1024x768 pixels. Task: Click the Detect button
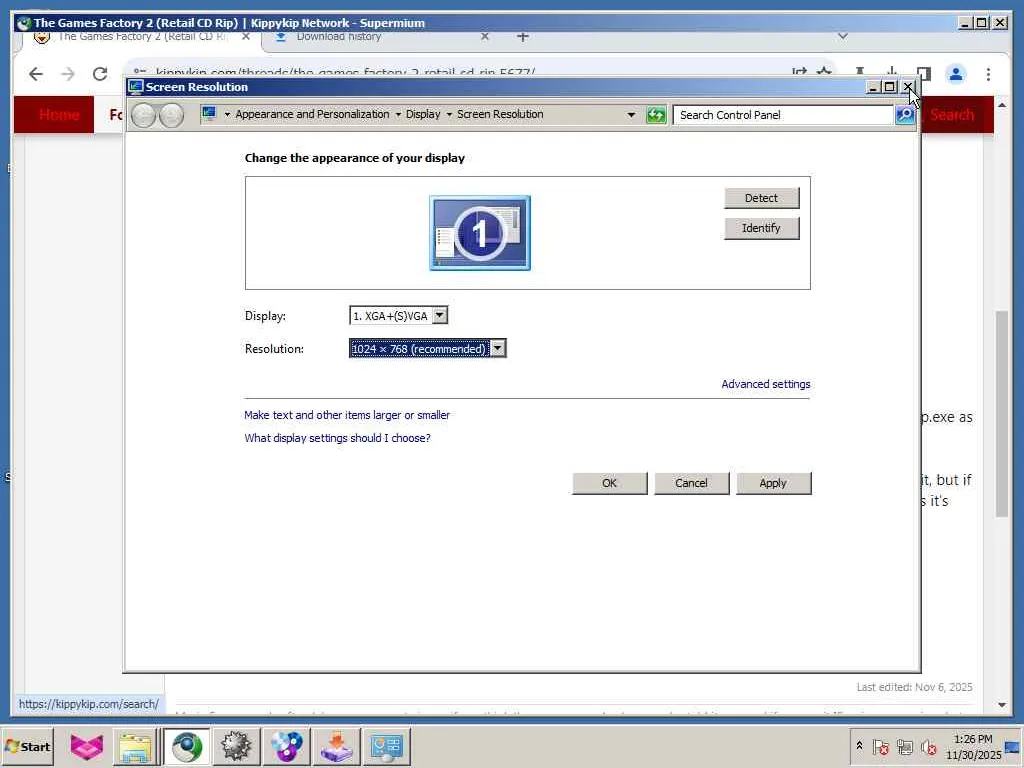pos(761,198)
